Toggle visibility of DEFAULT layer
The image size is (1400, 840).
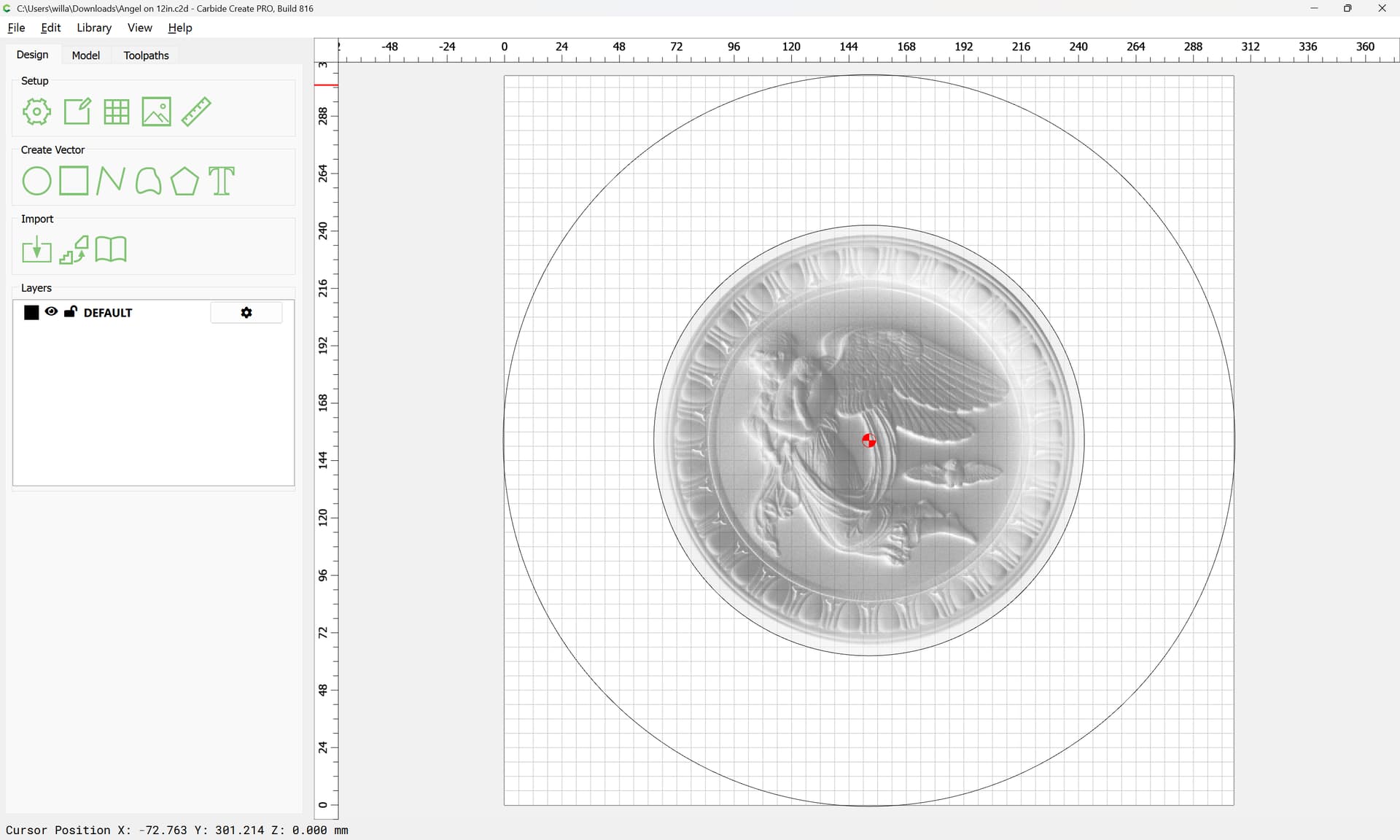(51, 311)
